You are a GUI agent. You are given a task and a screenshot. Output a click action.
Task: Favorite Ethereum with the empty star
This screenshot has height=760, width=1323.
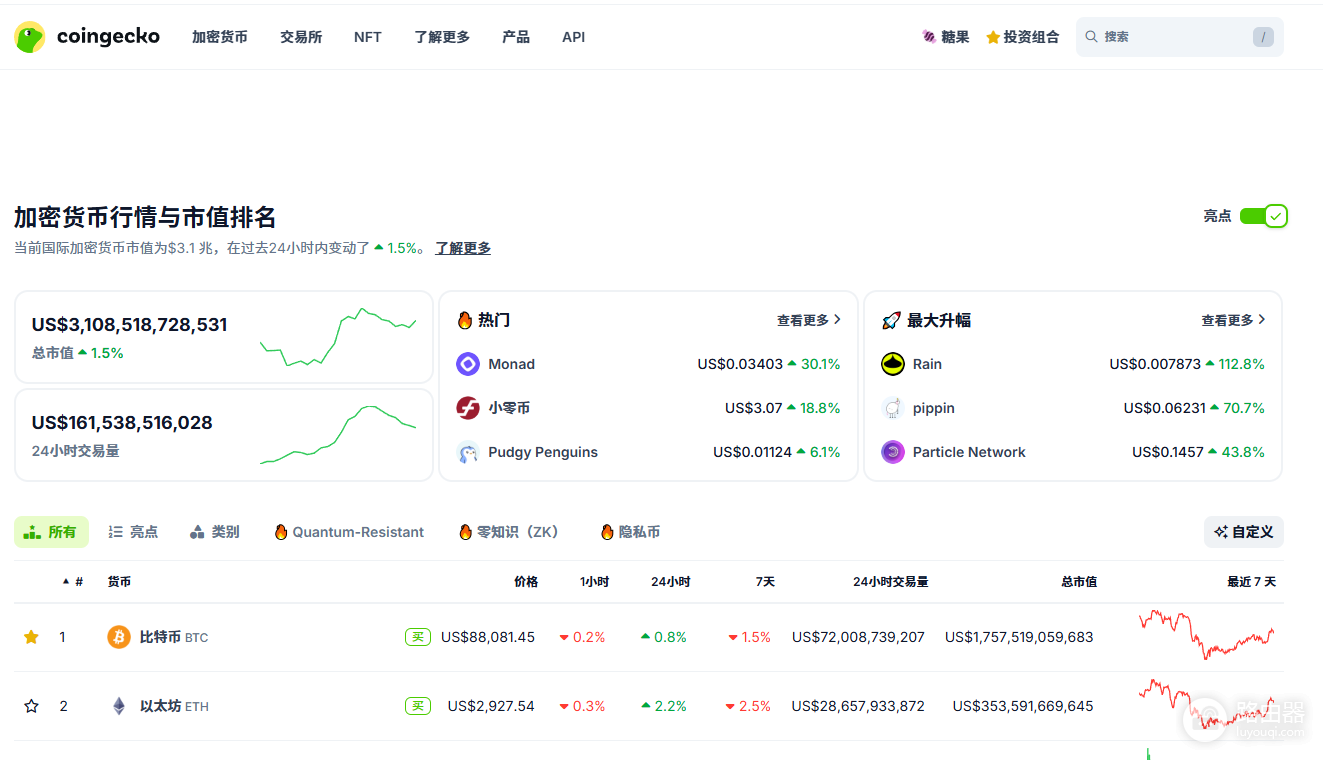(x=31, y=706)
